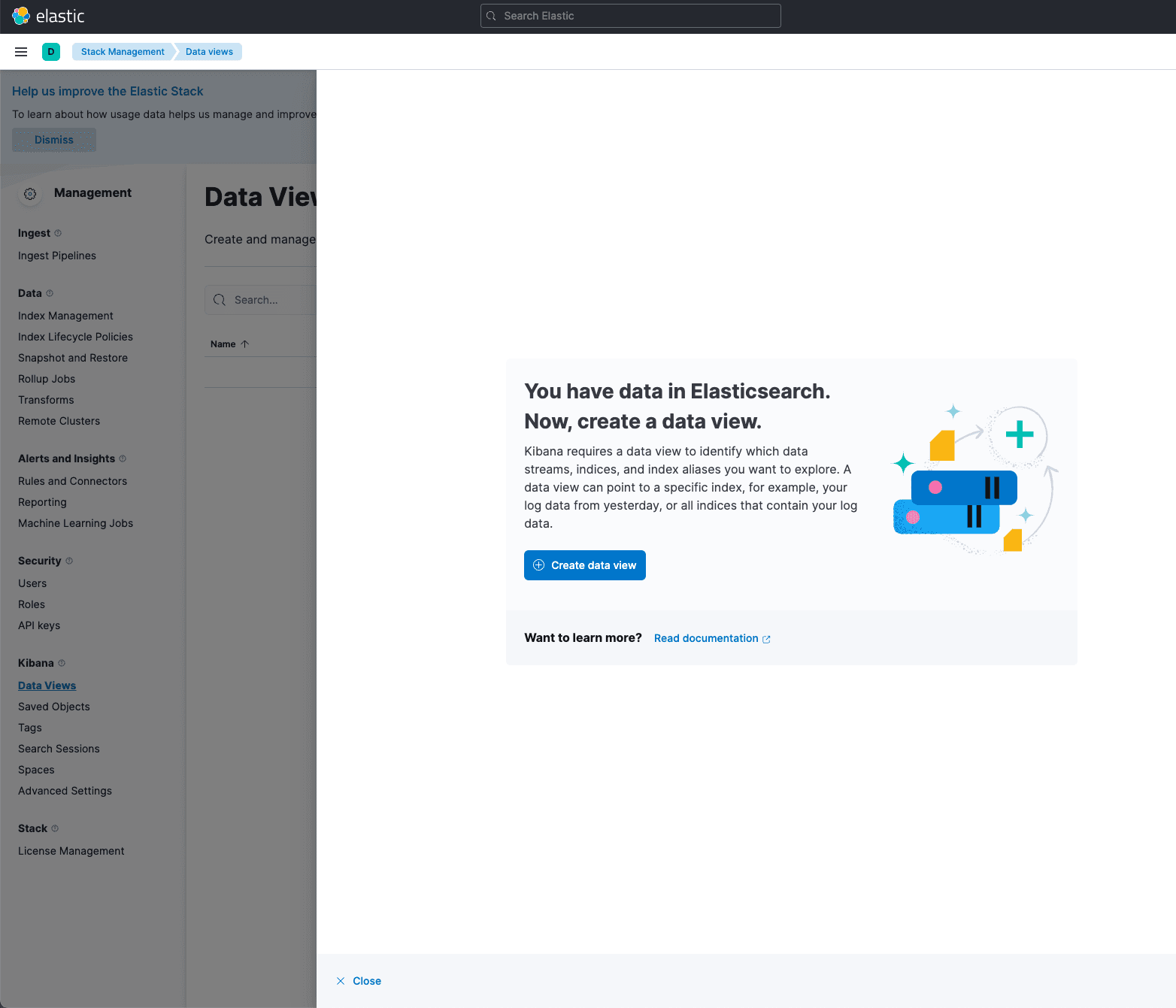Screen dimensions: 1176x1008
Task: Open Rollup Jobs
Action: 47,379
